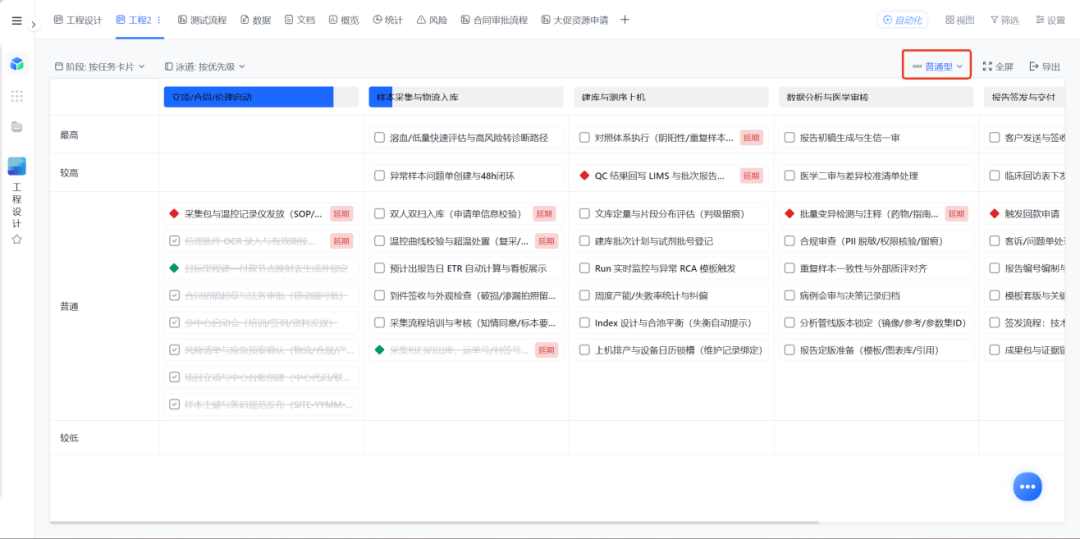
Task: Open the 筛选 filter button
Action: pos(1004,20)
